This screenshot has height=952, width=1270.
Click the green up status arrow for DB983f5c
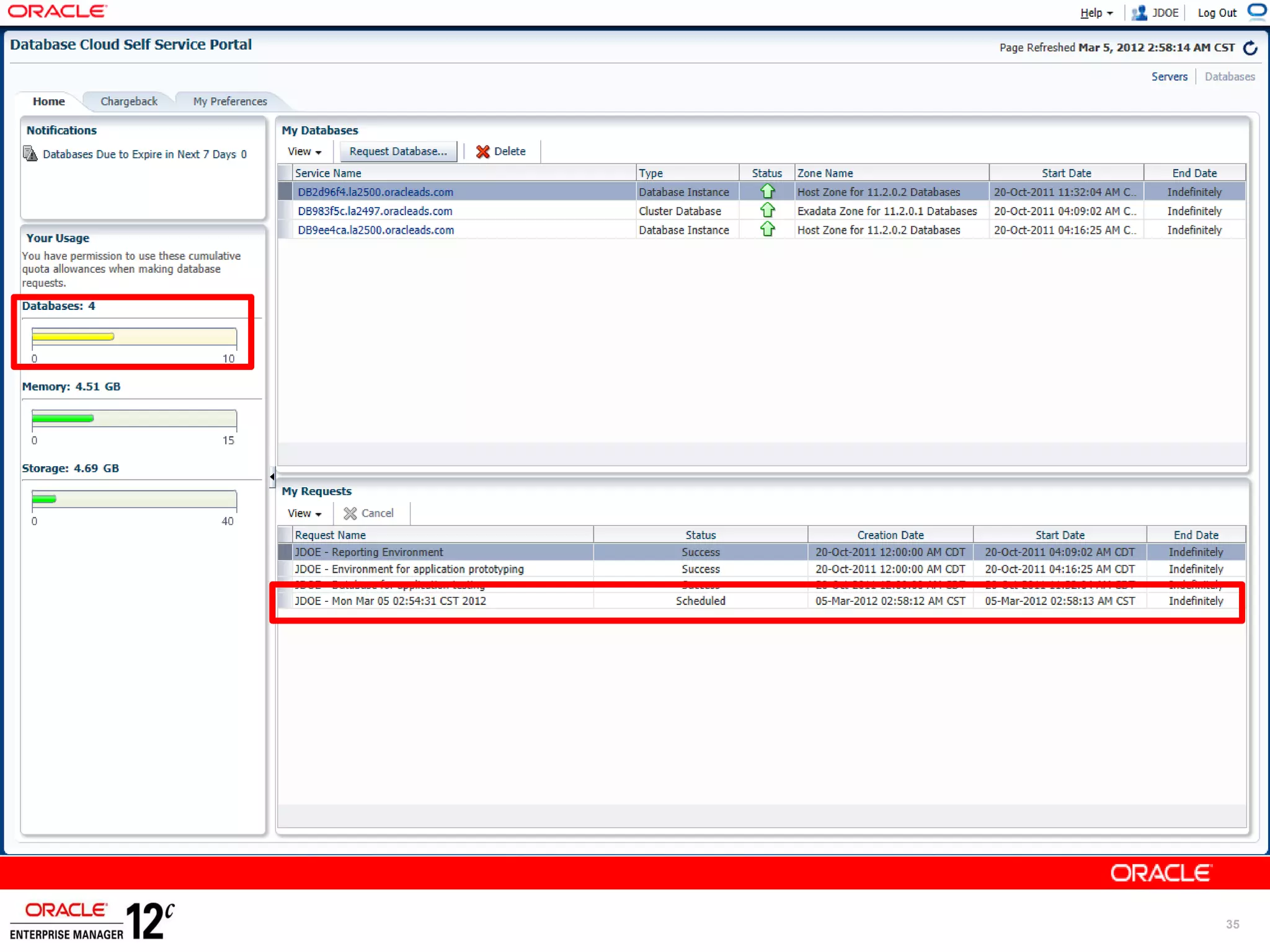pyautogui.click(x=767, y=211)
